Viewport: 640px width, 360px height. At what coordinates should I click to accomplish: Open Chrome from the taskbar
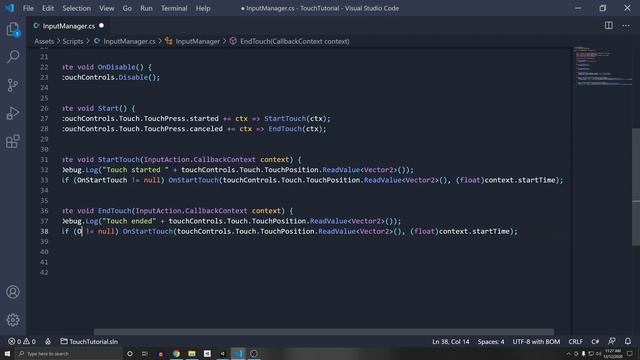(176, 353)
